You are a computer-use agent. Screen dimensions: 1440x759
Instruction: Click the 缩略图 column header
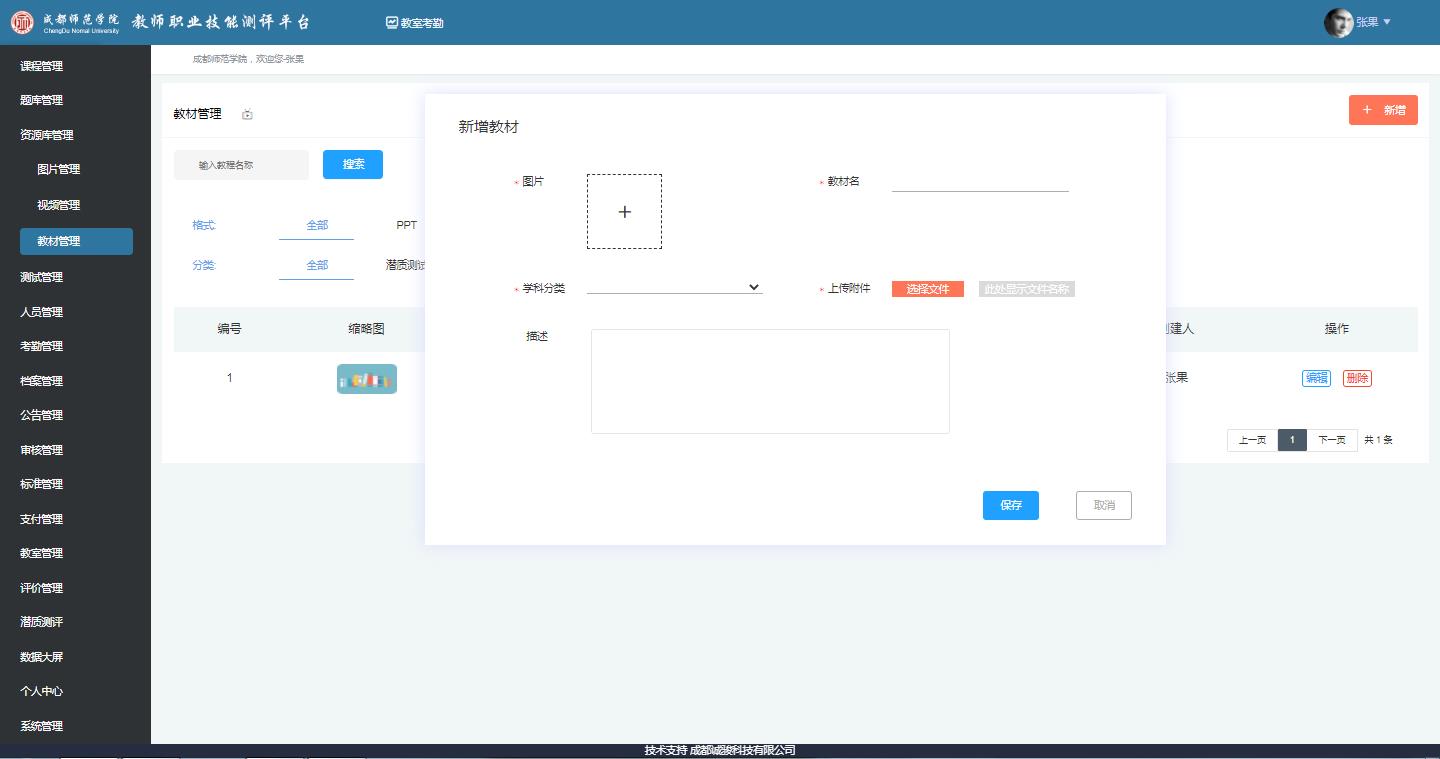[x=366, y=329]
